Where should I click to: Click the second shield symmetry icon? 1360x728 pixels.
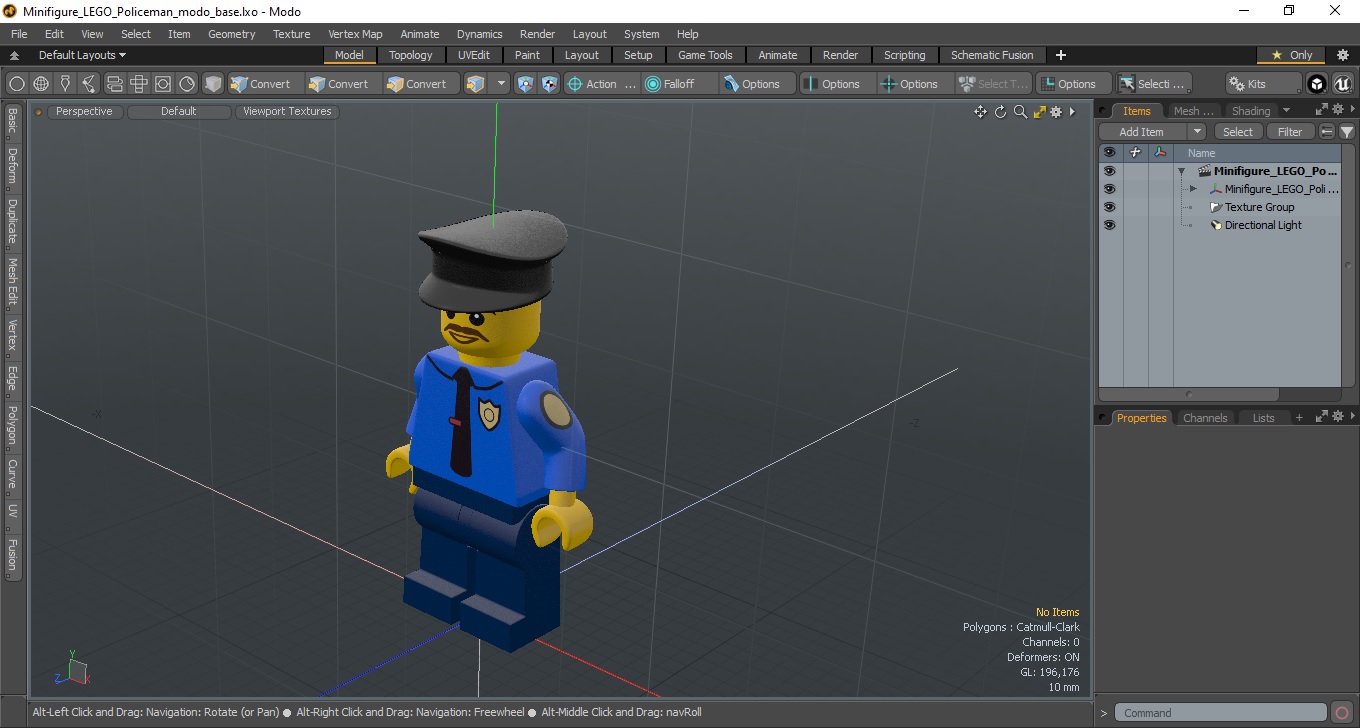coord(549,84)
